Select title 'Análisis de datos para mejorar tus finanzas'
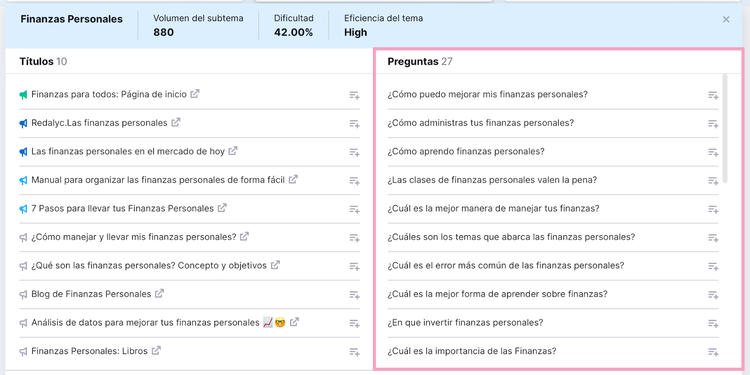The image size is (750, 375). pos(145,322)
